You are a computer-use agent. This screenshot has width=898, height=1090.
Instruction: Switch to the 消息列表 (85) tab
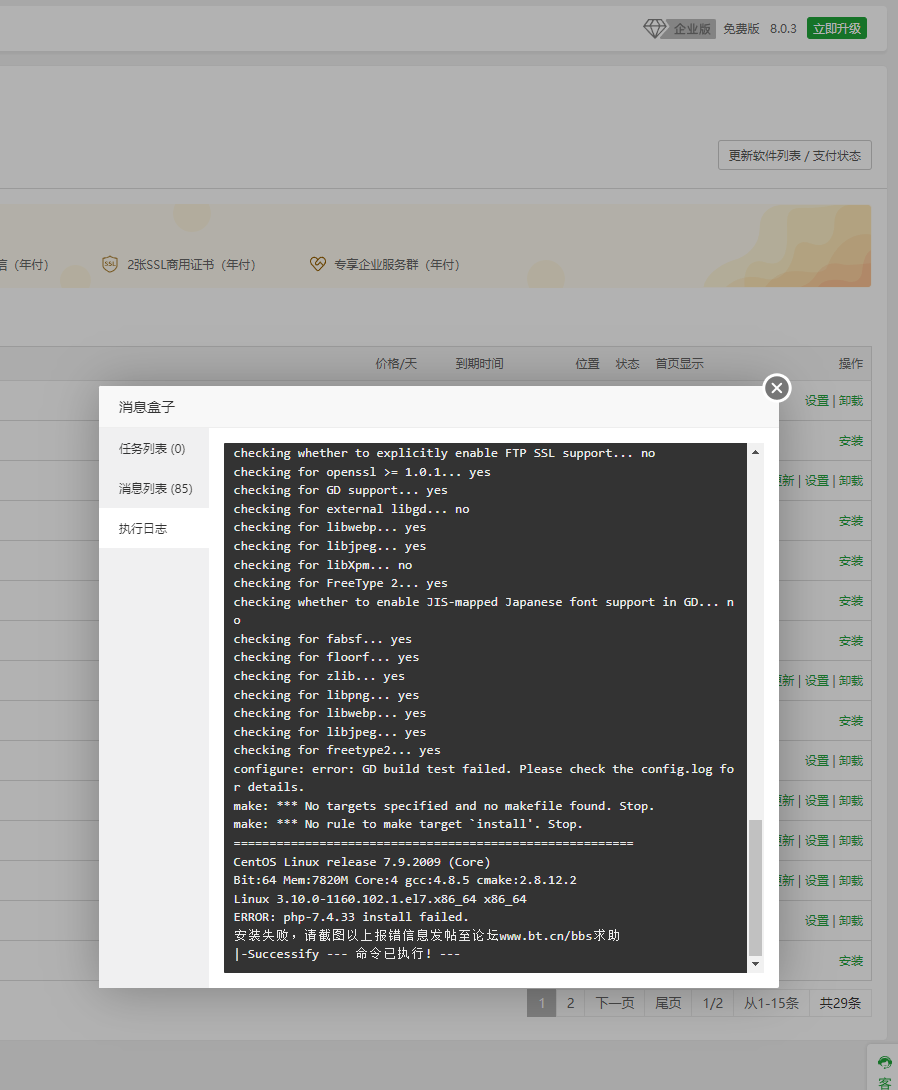[154, 489]
